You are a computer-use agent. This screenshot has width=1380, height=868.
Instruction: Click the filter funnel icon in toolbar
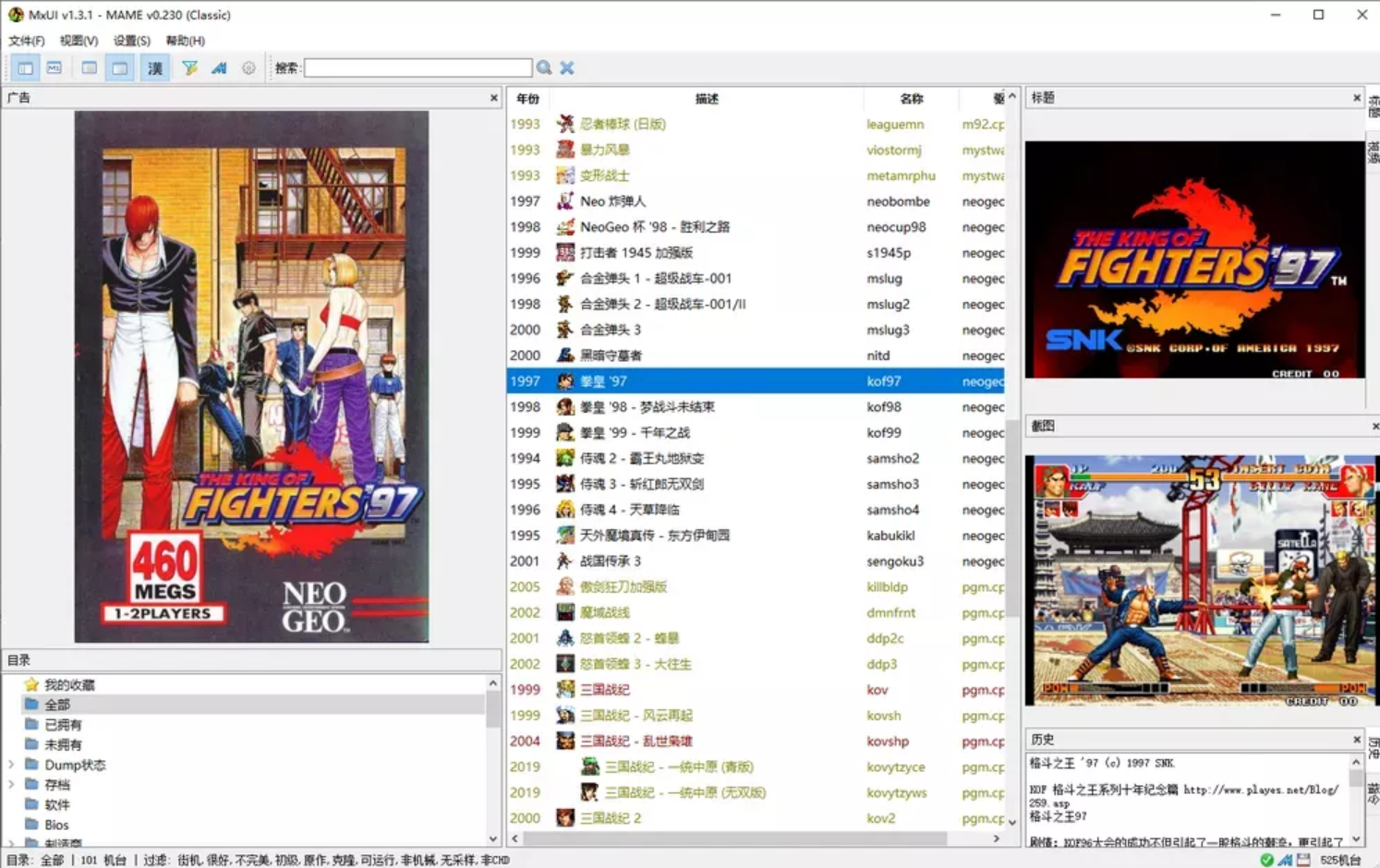189,67
